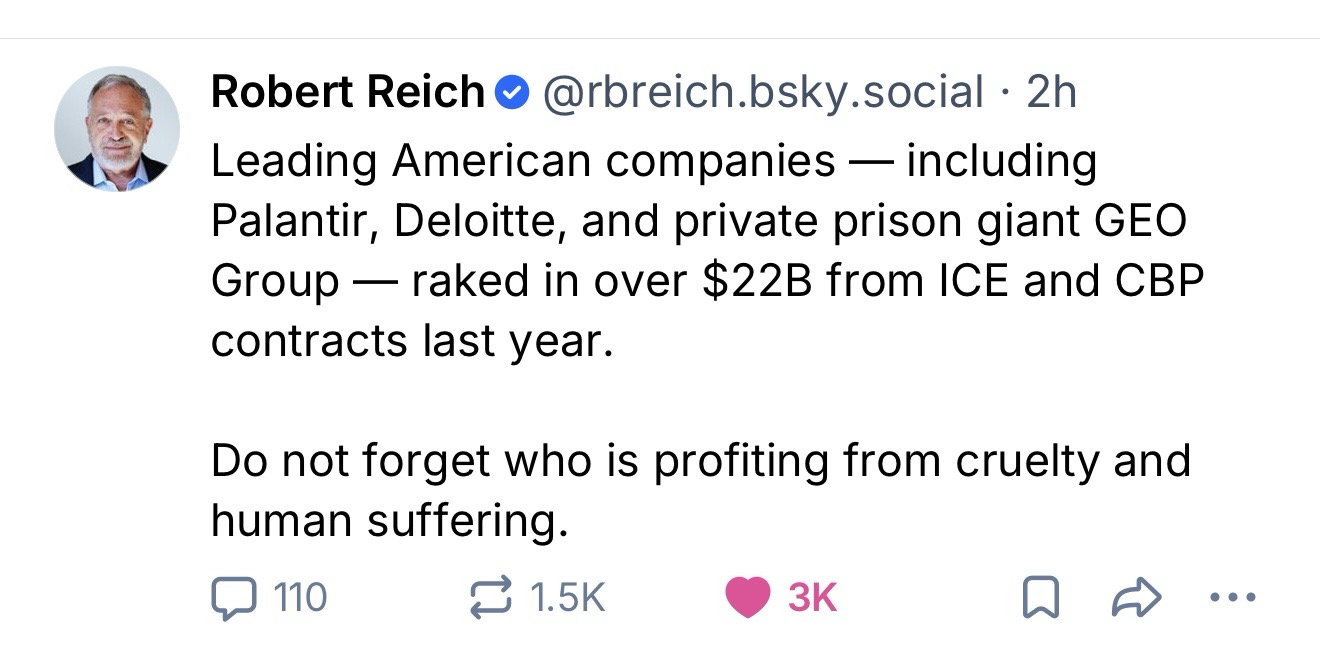Click the 'Do not forget' closing paragraph
This screenshot has width=1320, height=658.
[x=700, y=461]
